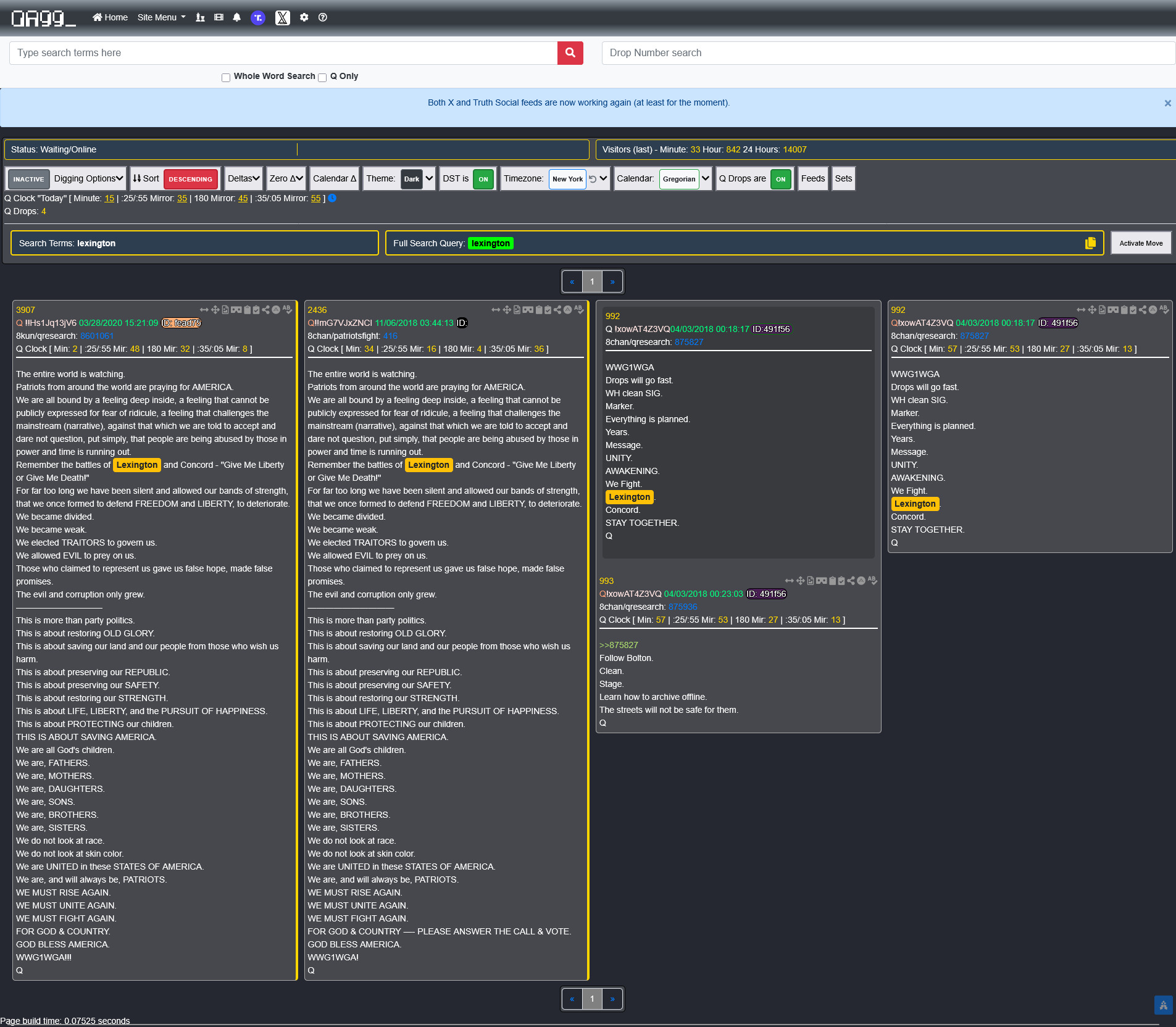This screenshot has height=1027, width=1176.
Task: Toggle the DESCENDING sort order button
Action: click(191, 179)
